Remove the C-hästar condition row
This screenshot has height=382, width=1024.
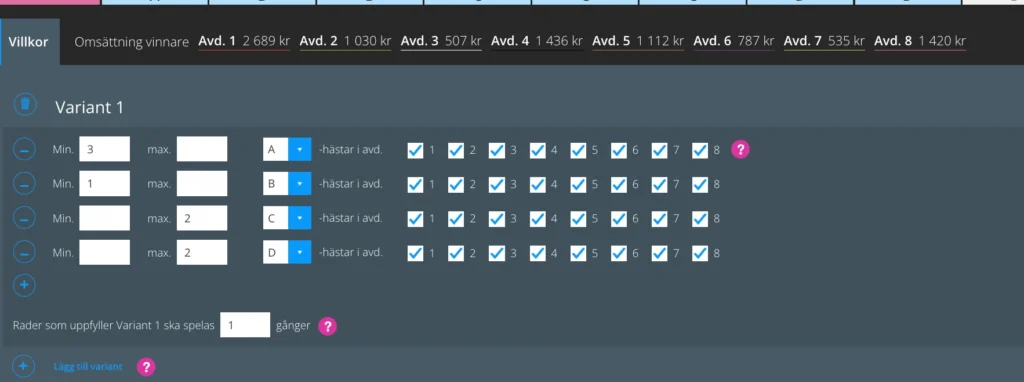pos(24,218)
